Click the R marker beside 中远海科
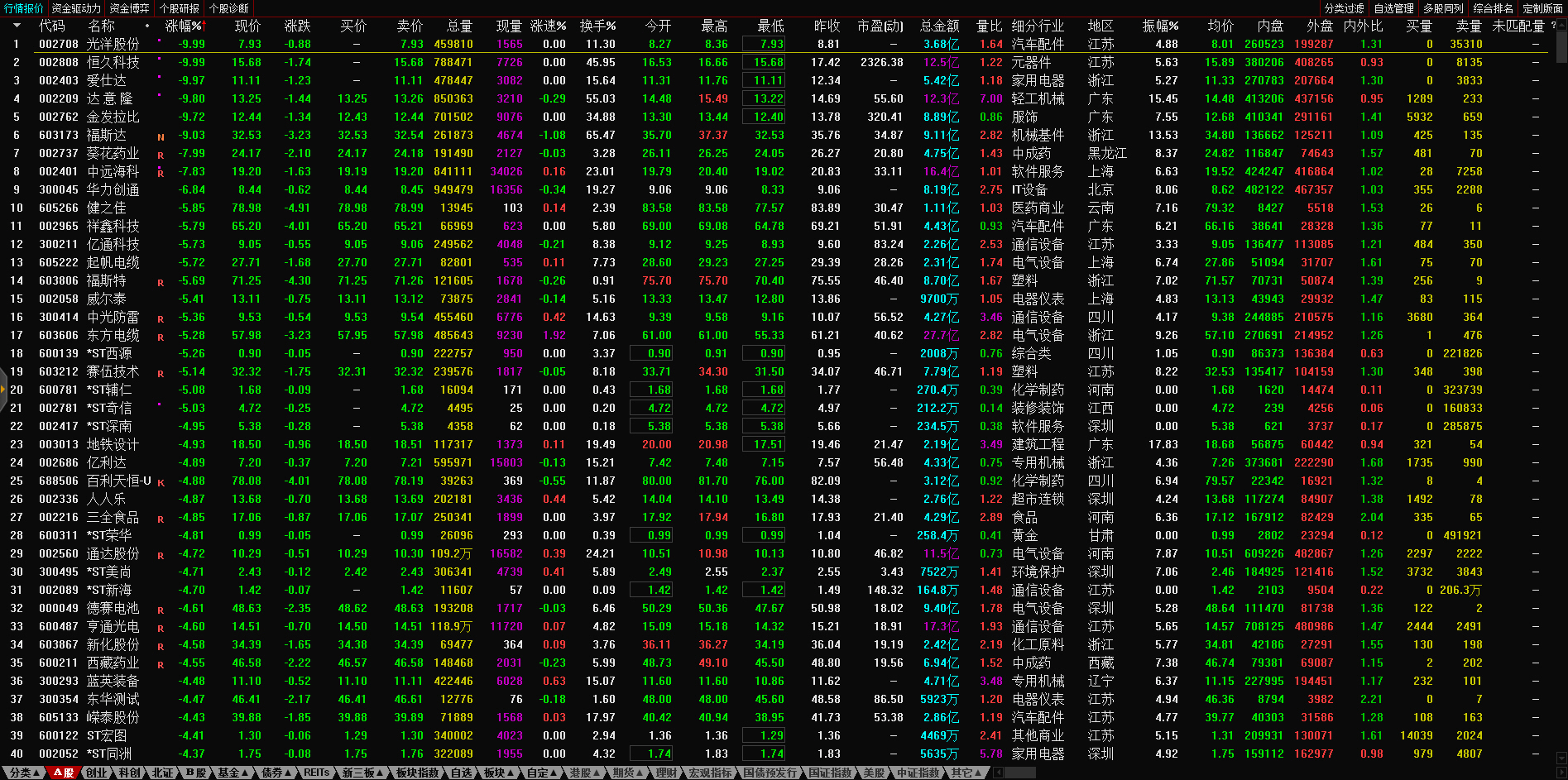The image size is (1568, 780). (x=161, y=173)
